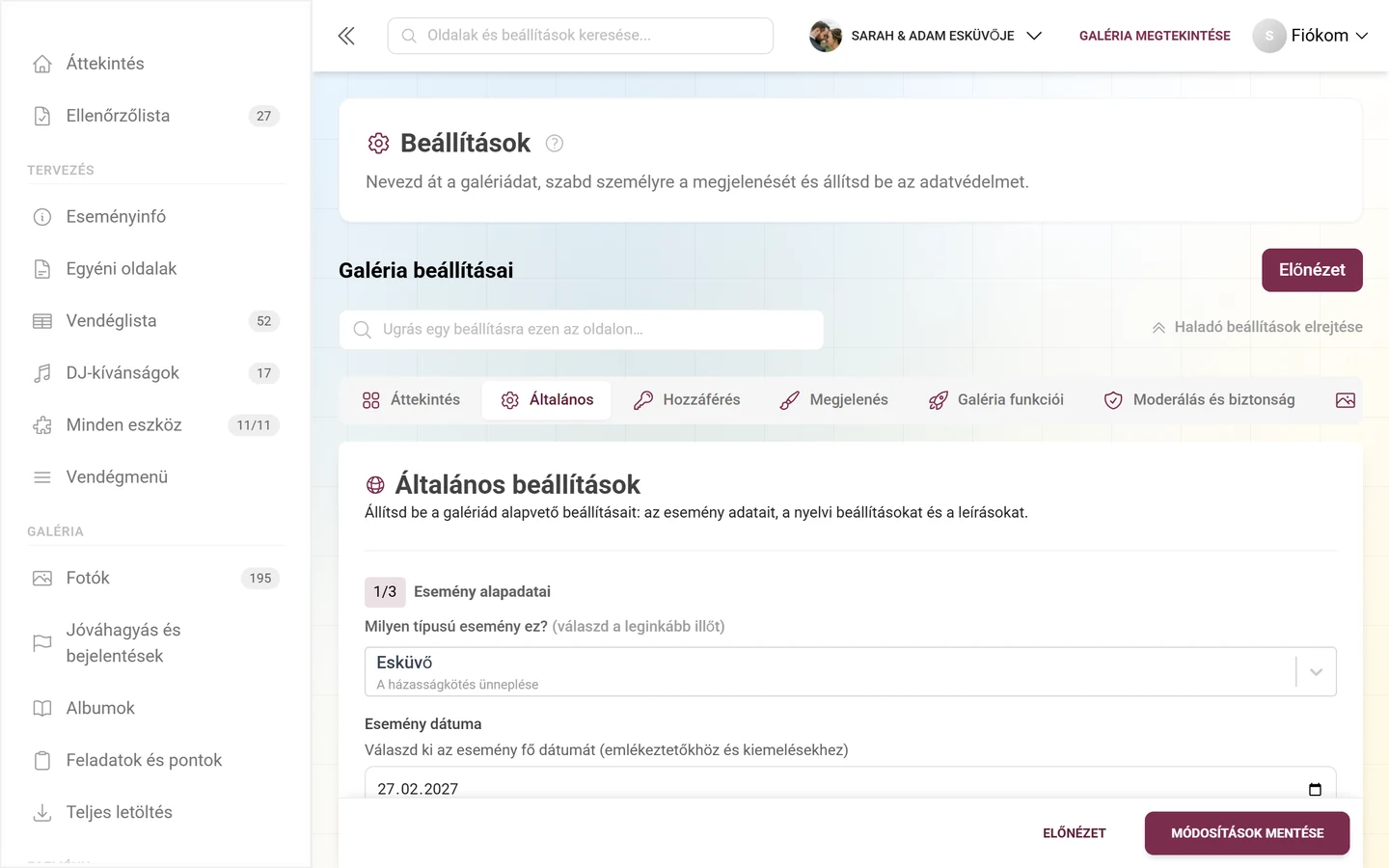This screenshot has width=1389, height=868.
Task: Follow the Galéria megtekintése link
Action: tap(1155, 36)
